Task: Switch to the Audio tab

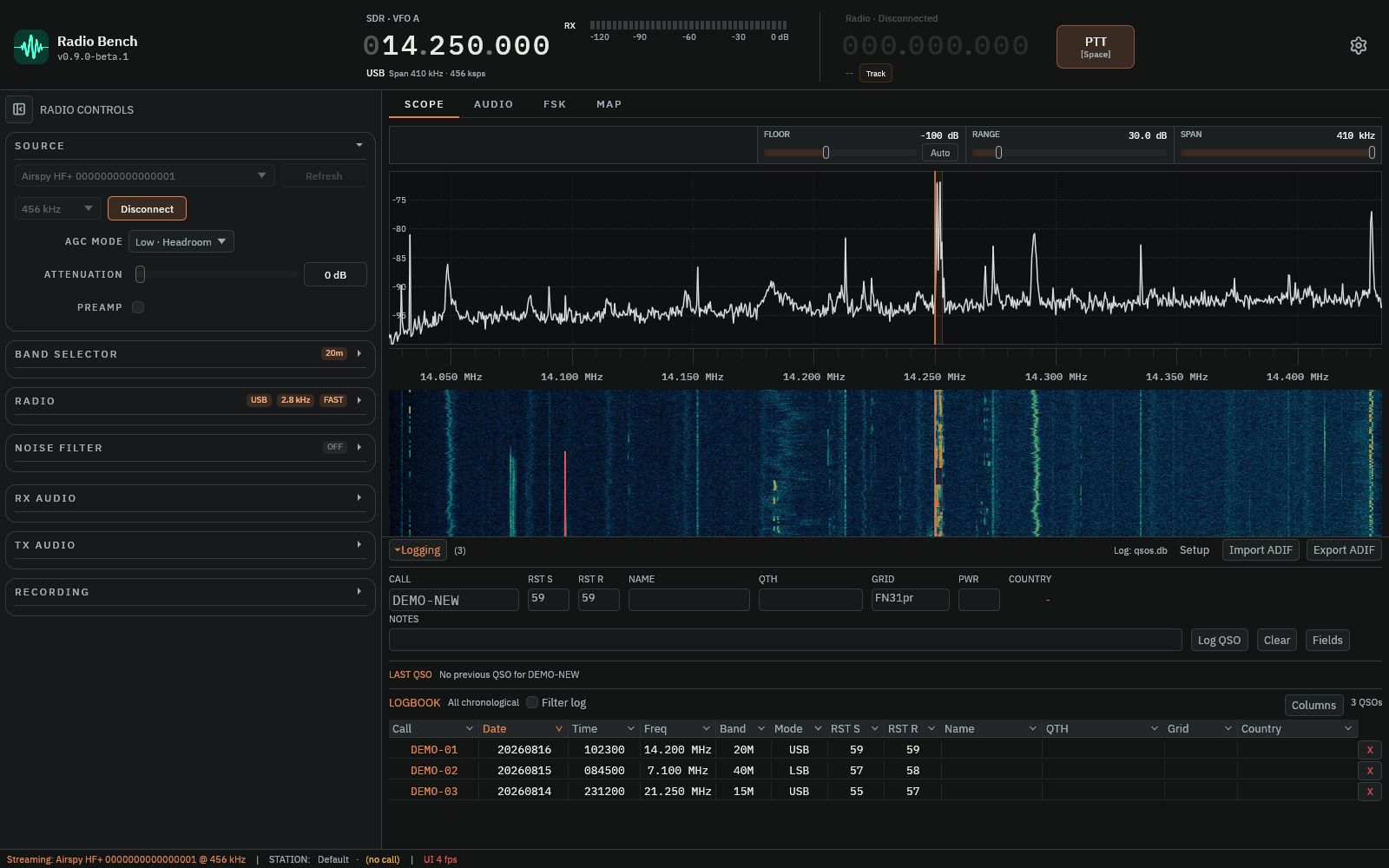Action: [493, 104]
